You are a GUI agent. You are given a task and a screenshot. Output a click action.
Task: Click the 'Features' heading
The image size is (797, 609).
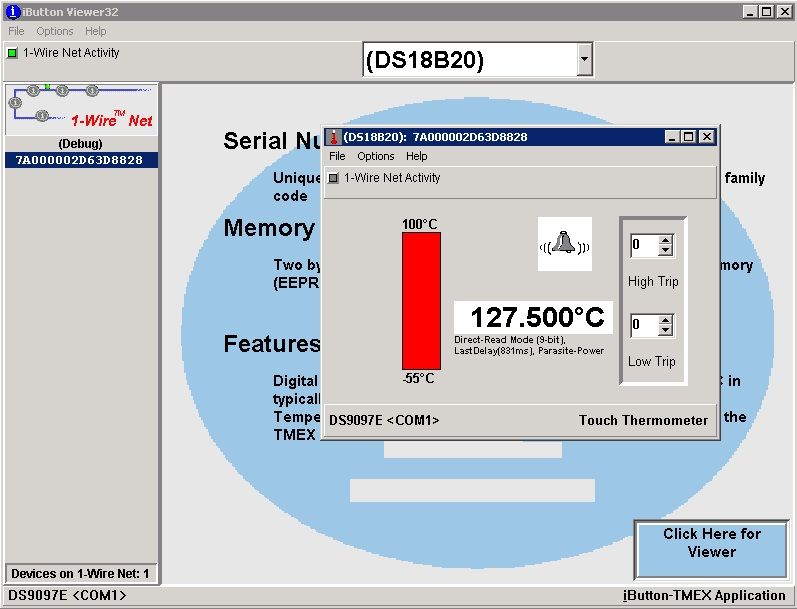(272, 344)
